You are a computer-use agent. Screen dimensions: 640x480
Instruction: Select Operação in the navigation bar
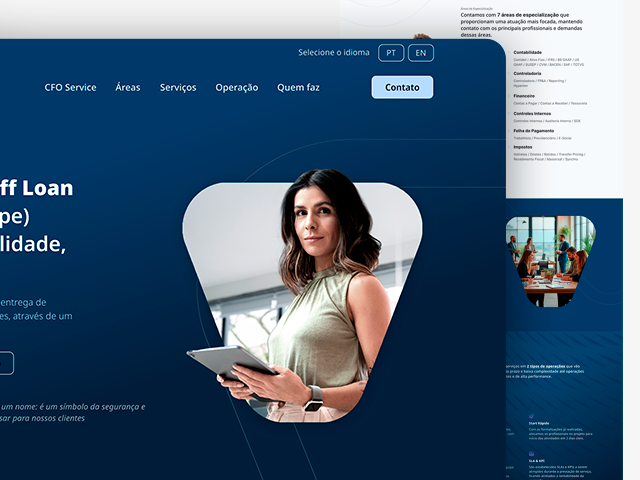[x=236, y=88]
